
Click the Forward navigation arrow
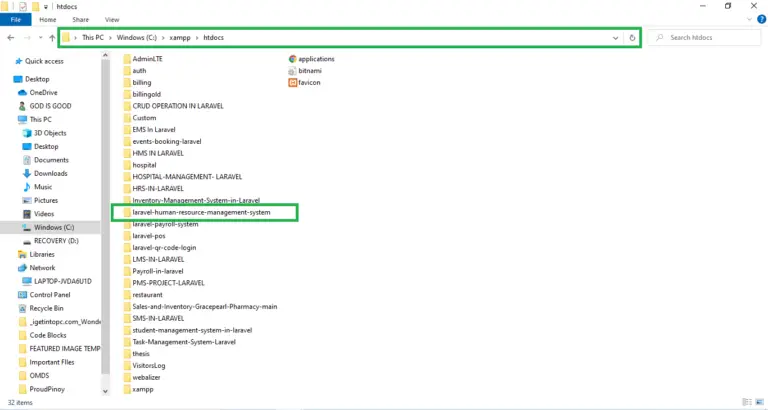point(27,38)
